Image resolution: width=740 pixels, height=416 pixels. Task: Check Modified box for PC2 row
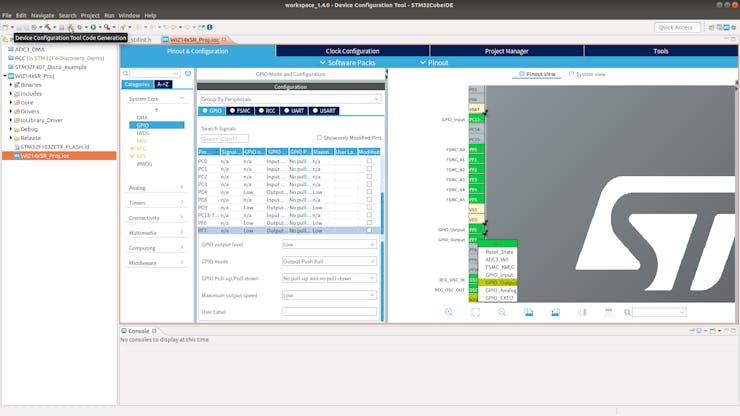pos(369,177)
